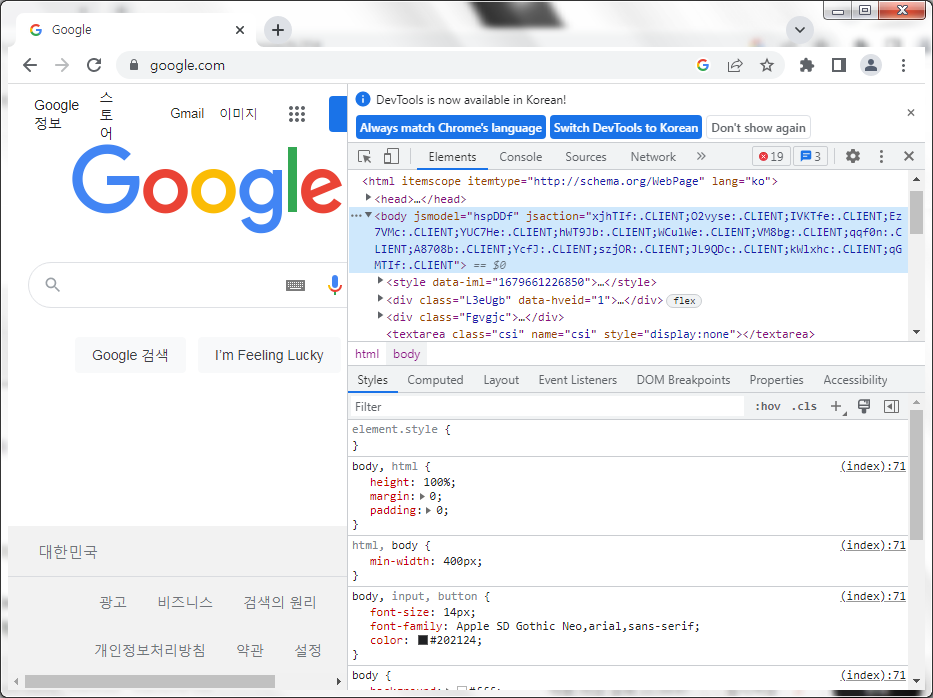Toggle the rendering emulations paintbrush icon
Viewport: 933px width, 698px height.
863,406
